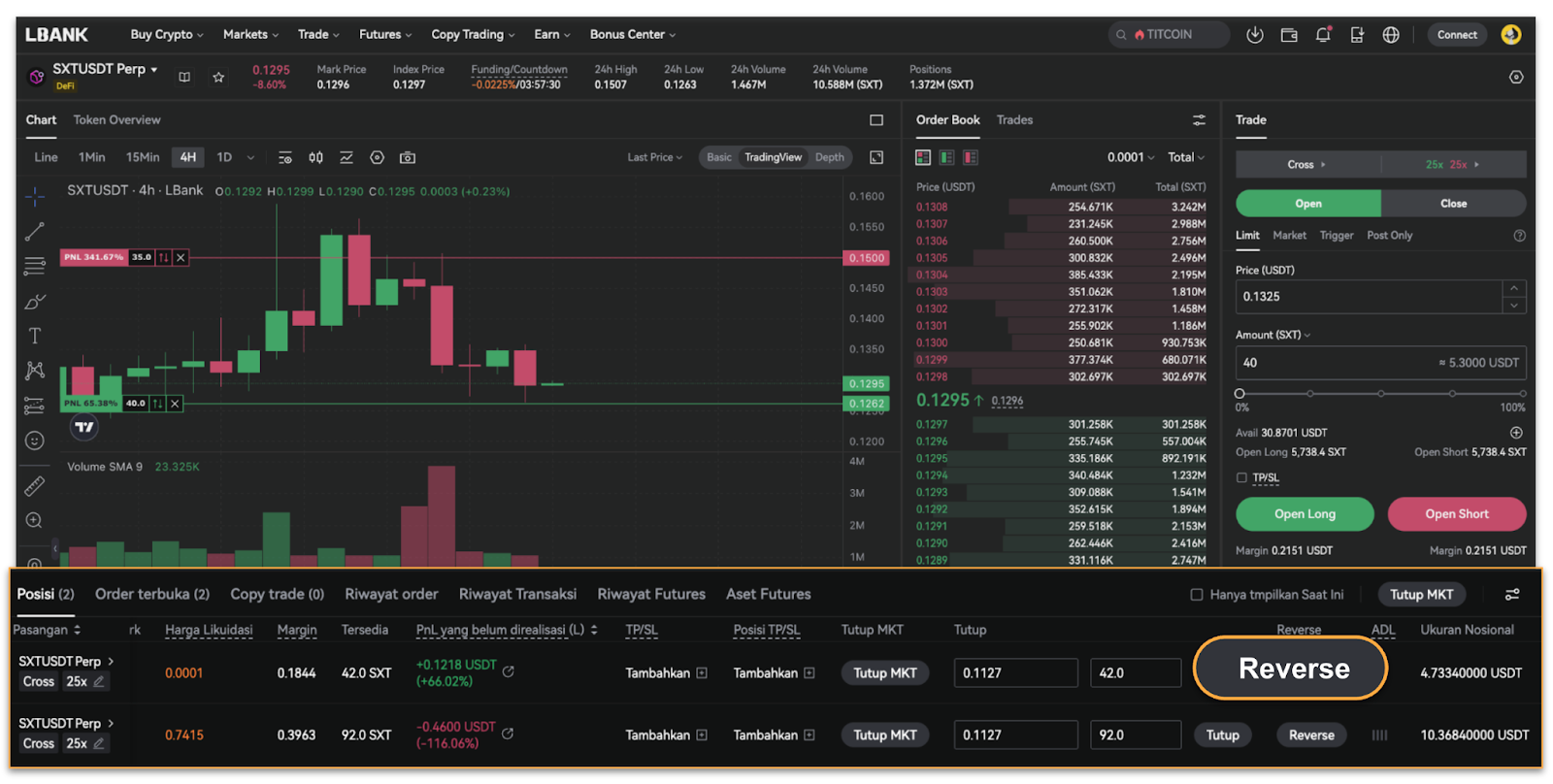Click the add funds plus icon
The width and height of the screenshot is (1553, 784).
coord(1516,433)
